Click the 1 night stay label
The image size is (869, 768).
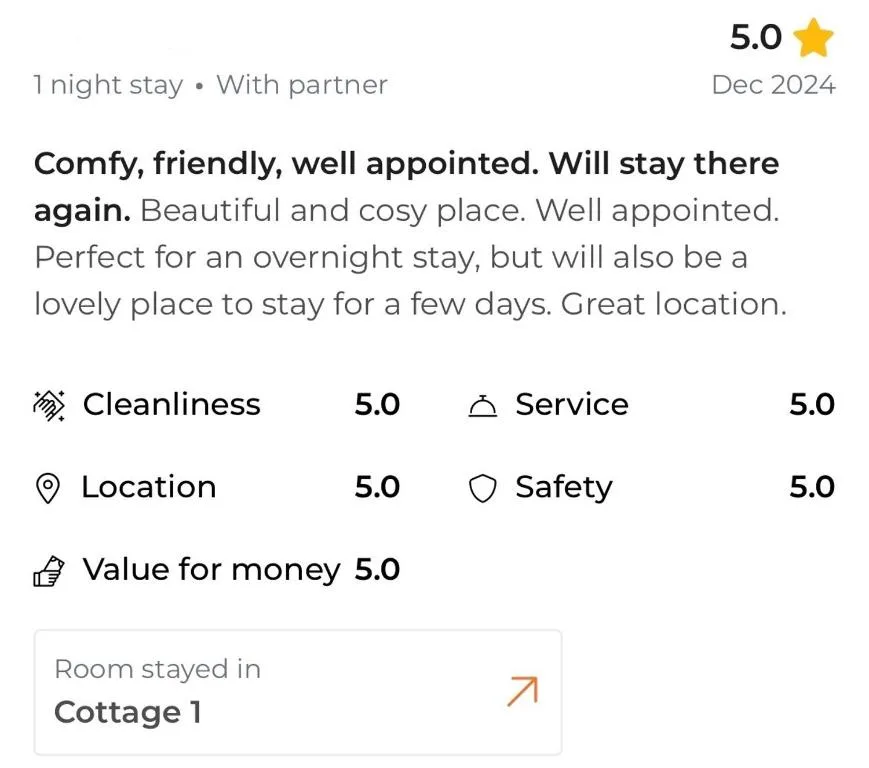pyautogui.click(x=108, y=85)
